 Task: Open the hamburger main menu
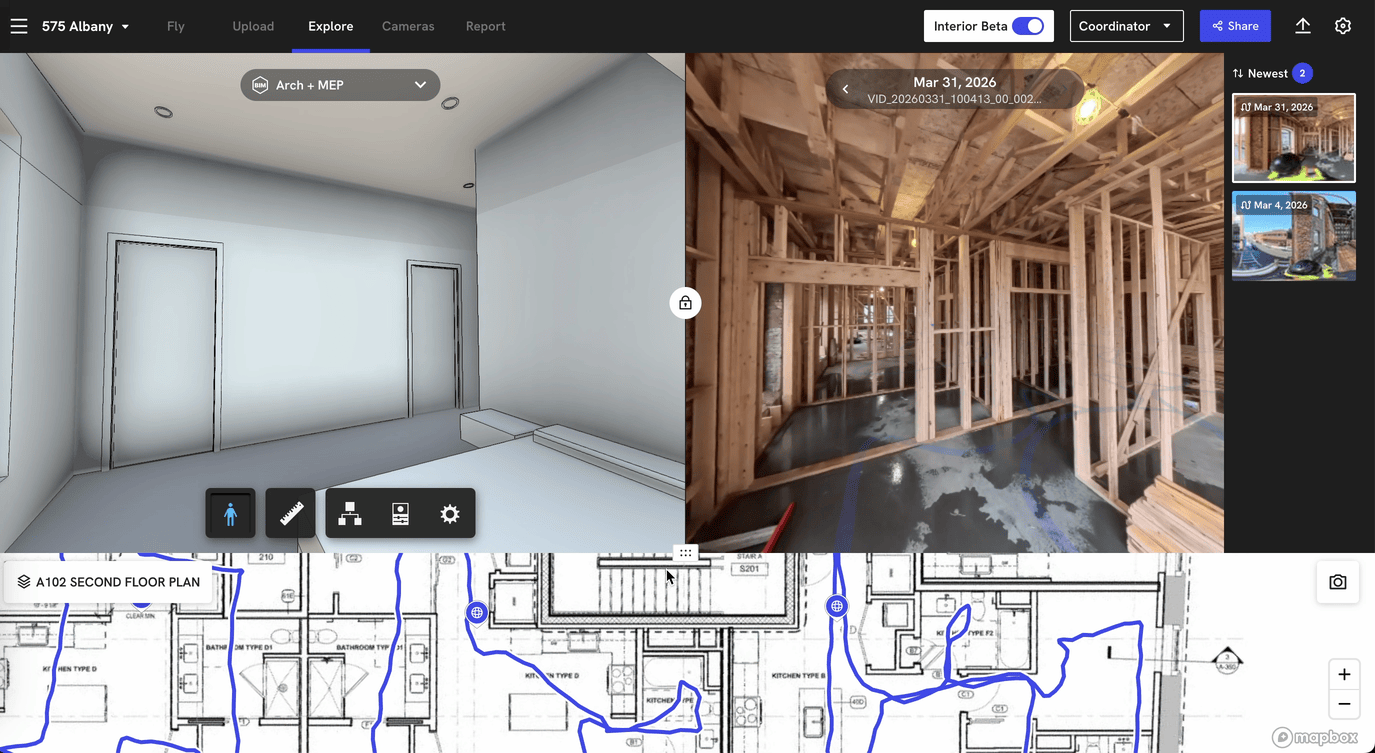(x=19, y=26)
